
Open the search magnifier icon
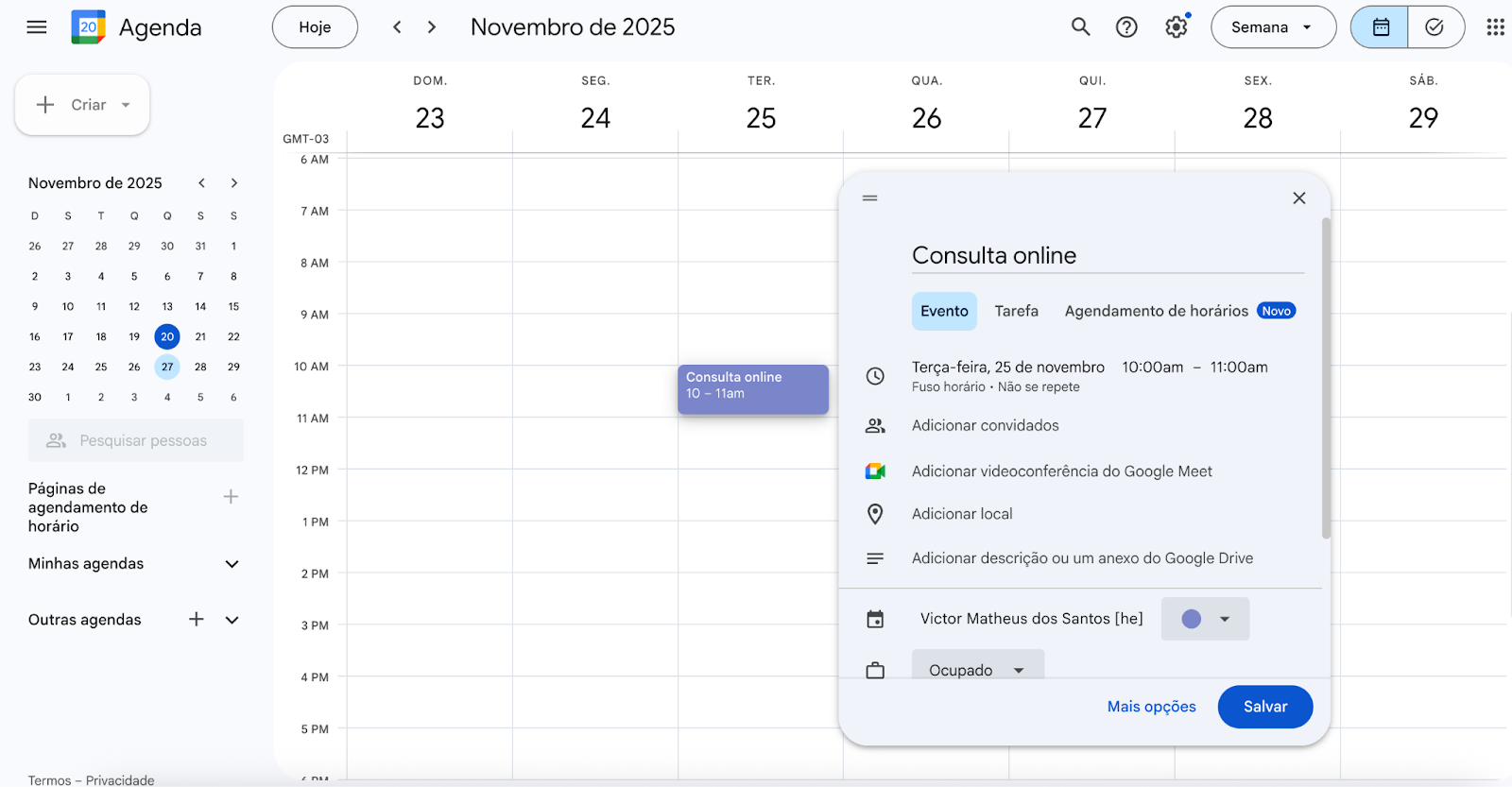click(x=1080, y=27)
